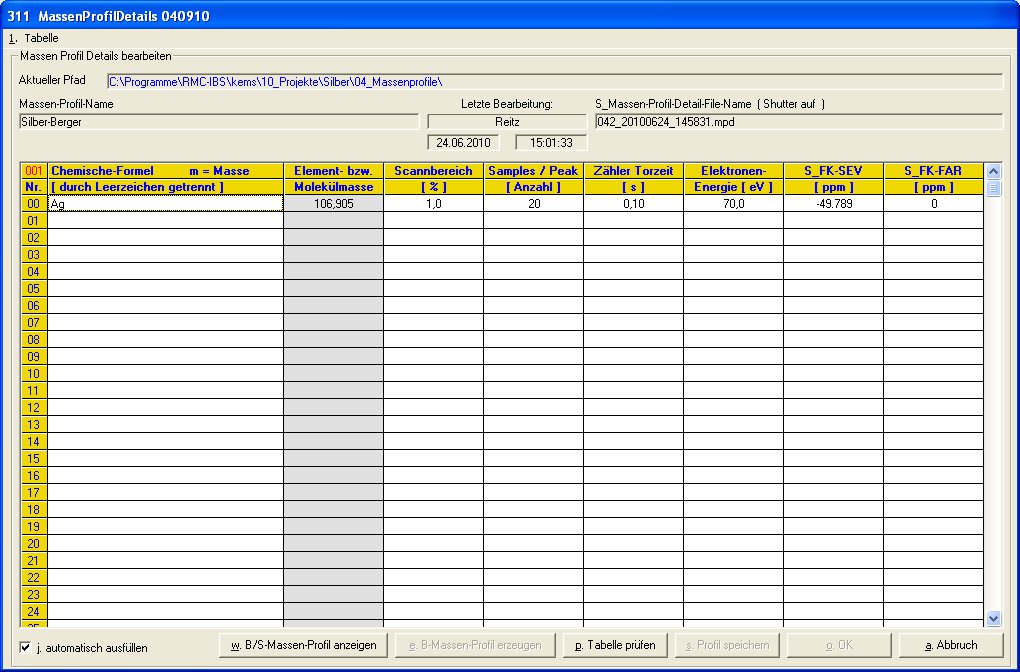Click the empty formula cell in row 03
This screenshot has height=672, width=1020.
(x=166, y=254)
